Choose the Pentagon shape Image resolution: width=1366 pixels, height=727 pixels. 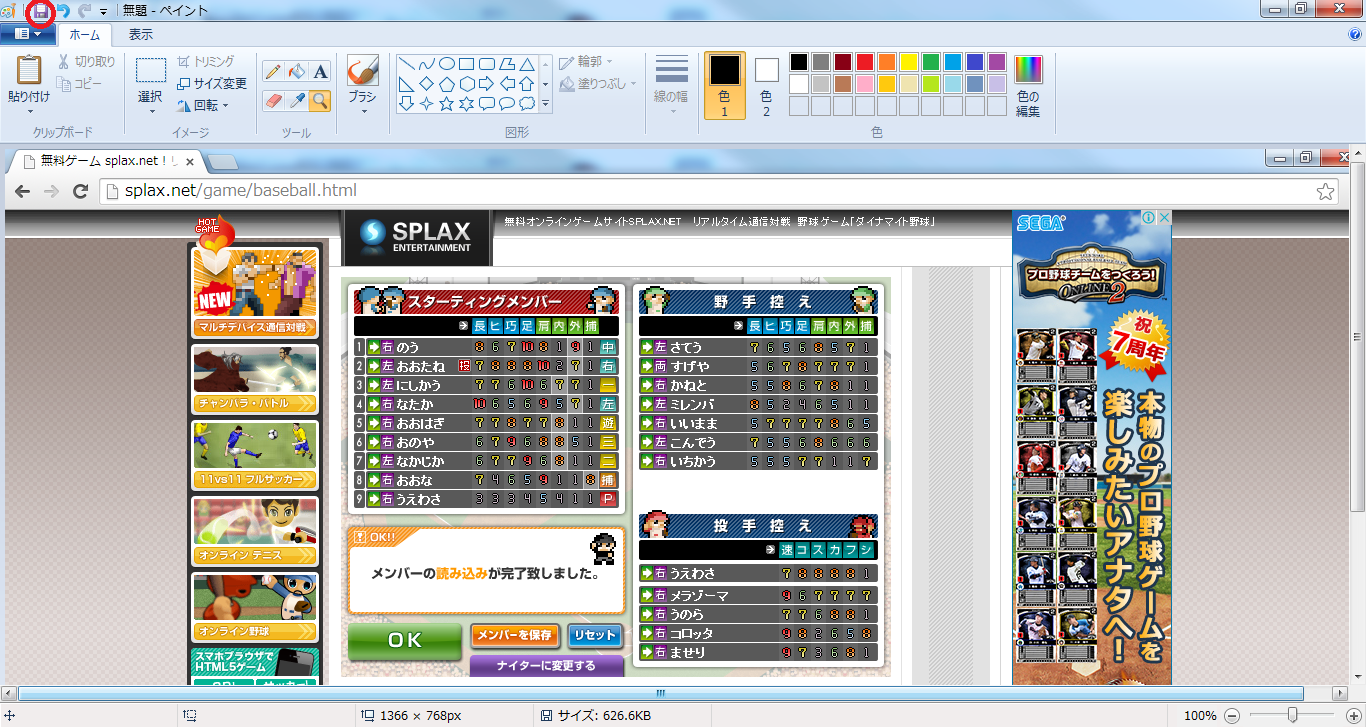pyautogui.click(x=447, y=83)
